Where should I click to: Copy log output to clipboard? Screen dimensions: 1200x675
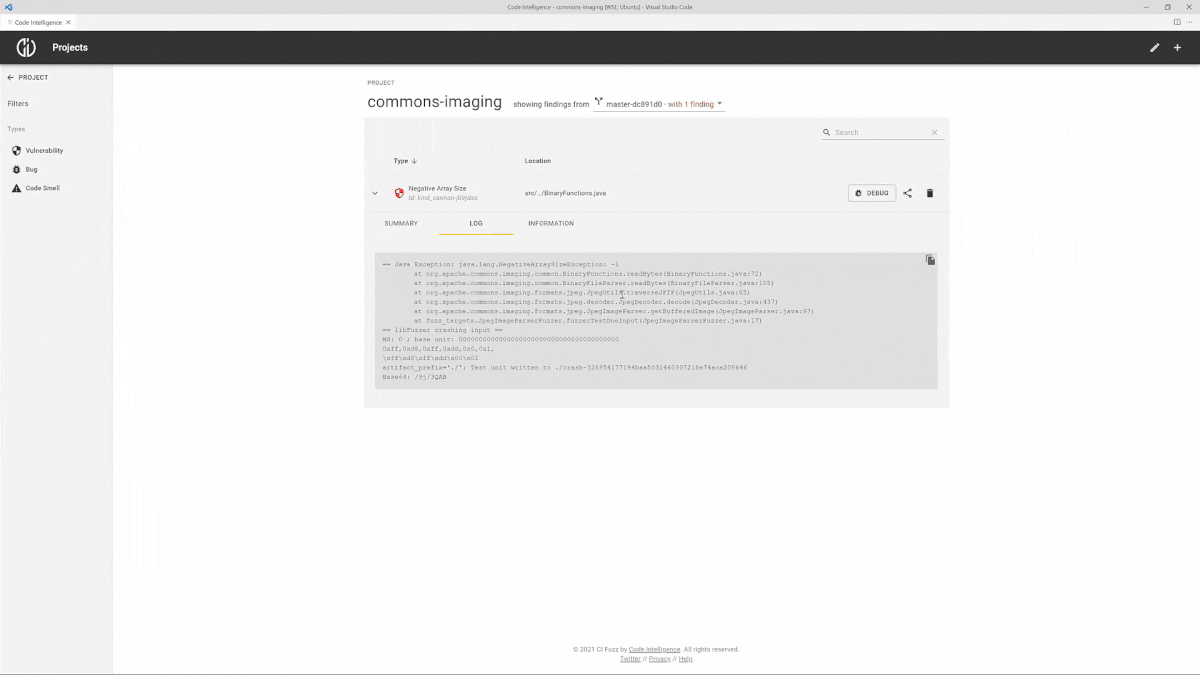pyautogui.click(x=930, y=260)
